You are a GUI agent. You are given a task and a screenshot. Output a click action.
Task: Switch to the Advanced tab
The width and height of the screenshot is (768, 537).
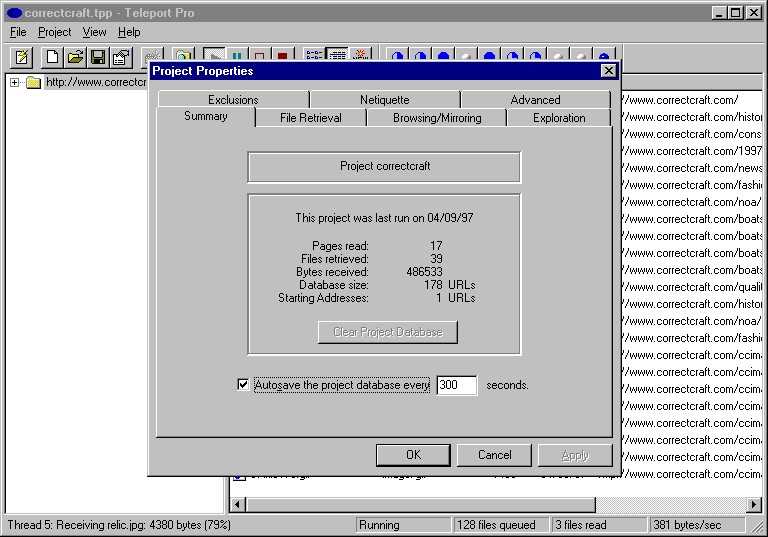(535, 99)
